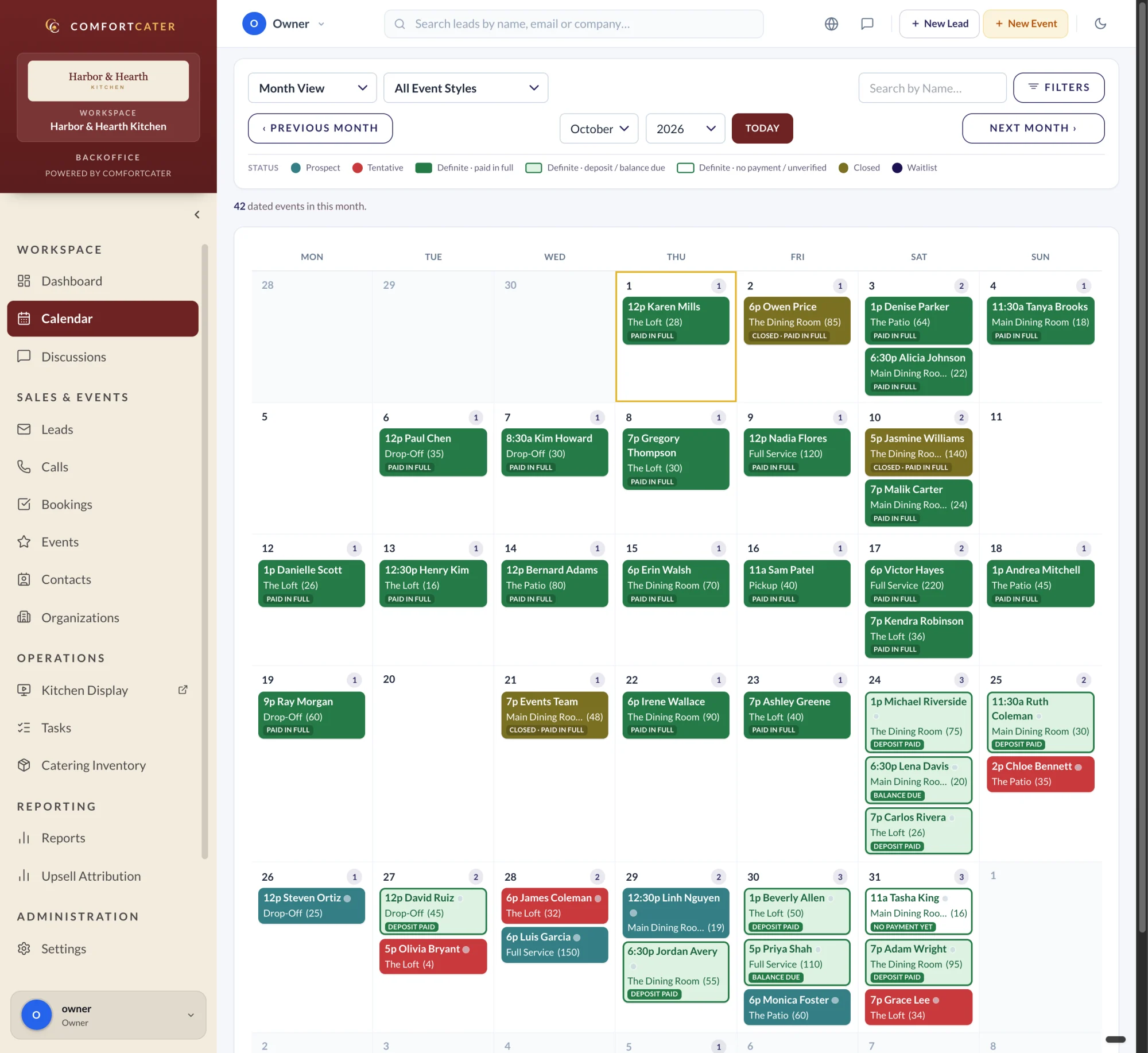Open the 2p Chloe Bennett tentative event
This screenshot has height=1053, width=1148.
tap(1040, 774)
